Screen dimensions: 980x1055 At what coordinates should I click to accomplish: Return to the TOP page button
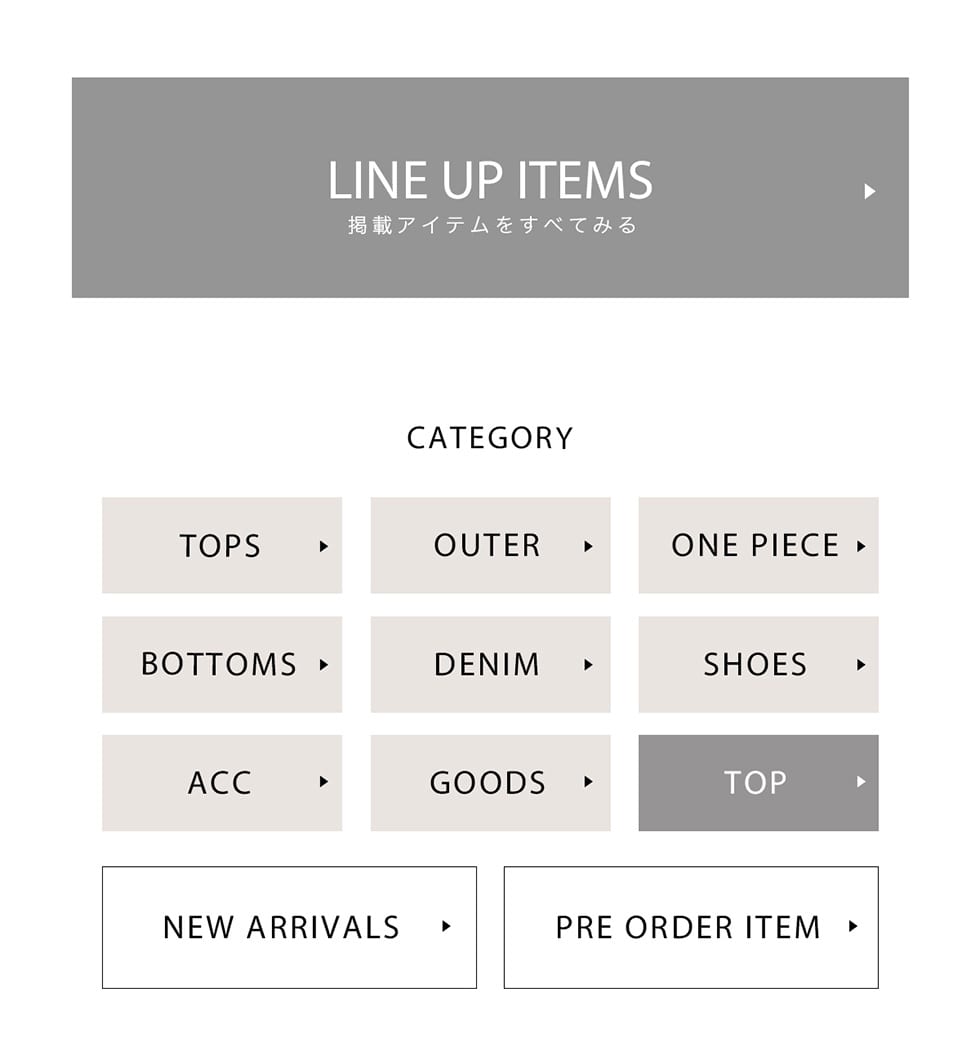coord(757,782)
